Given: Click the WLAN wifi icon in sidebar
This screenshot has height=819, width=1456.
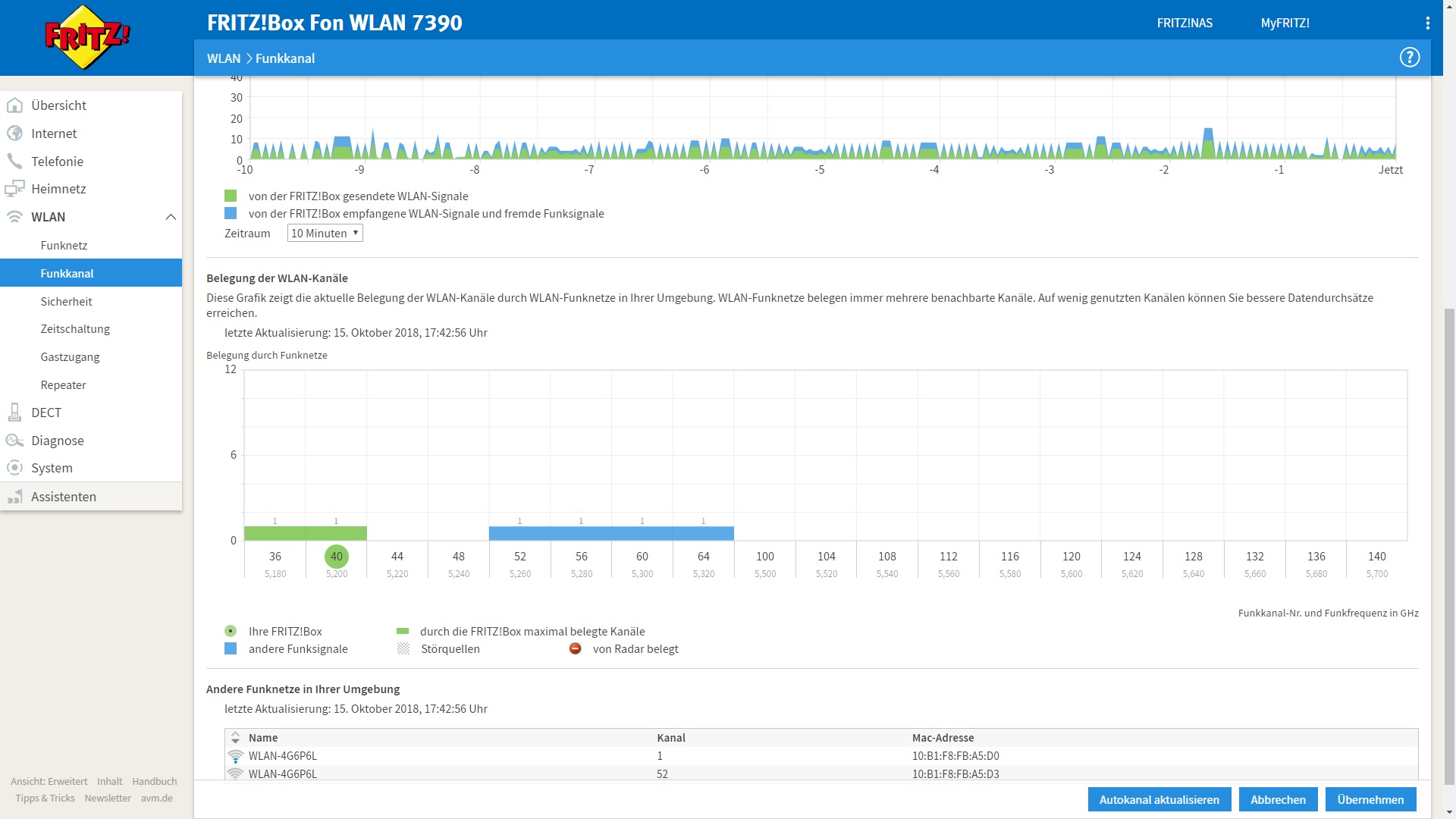Looking at the screenshot, I should [14, 217].
